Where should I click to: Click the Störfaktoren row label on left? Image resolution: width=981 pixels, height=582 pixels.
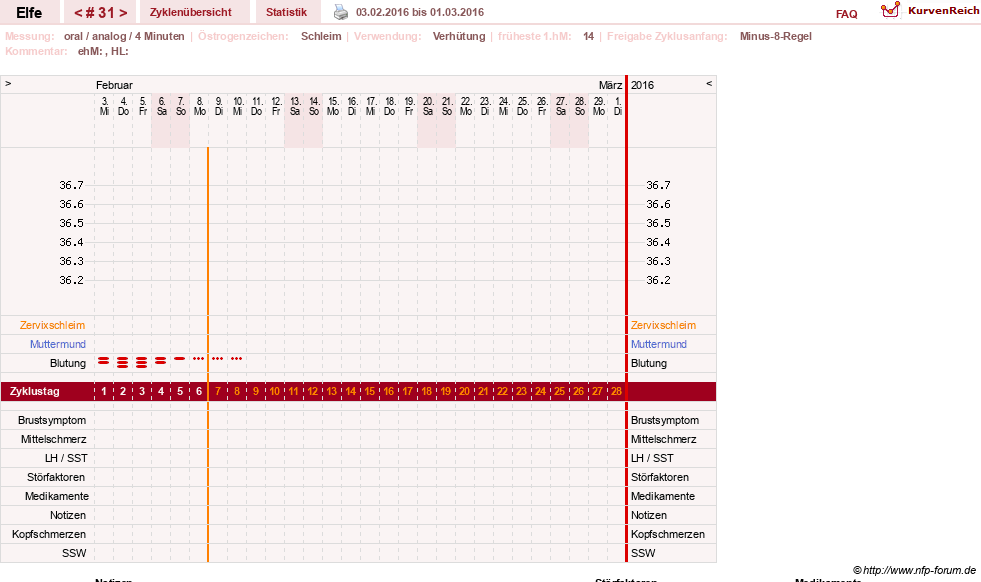pos(56,477)
